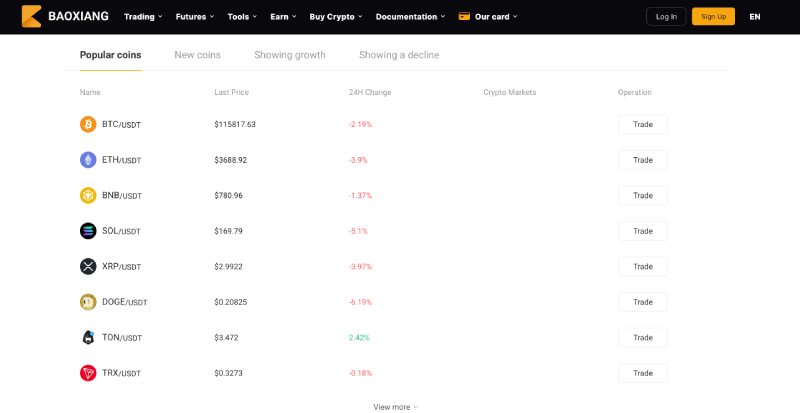Click Trade for SOL/USDT
The width and height of the screenshot is (800, 413).
pos(643,231)
